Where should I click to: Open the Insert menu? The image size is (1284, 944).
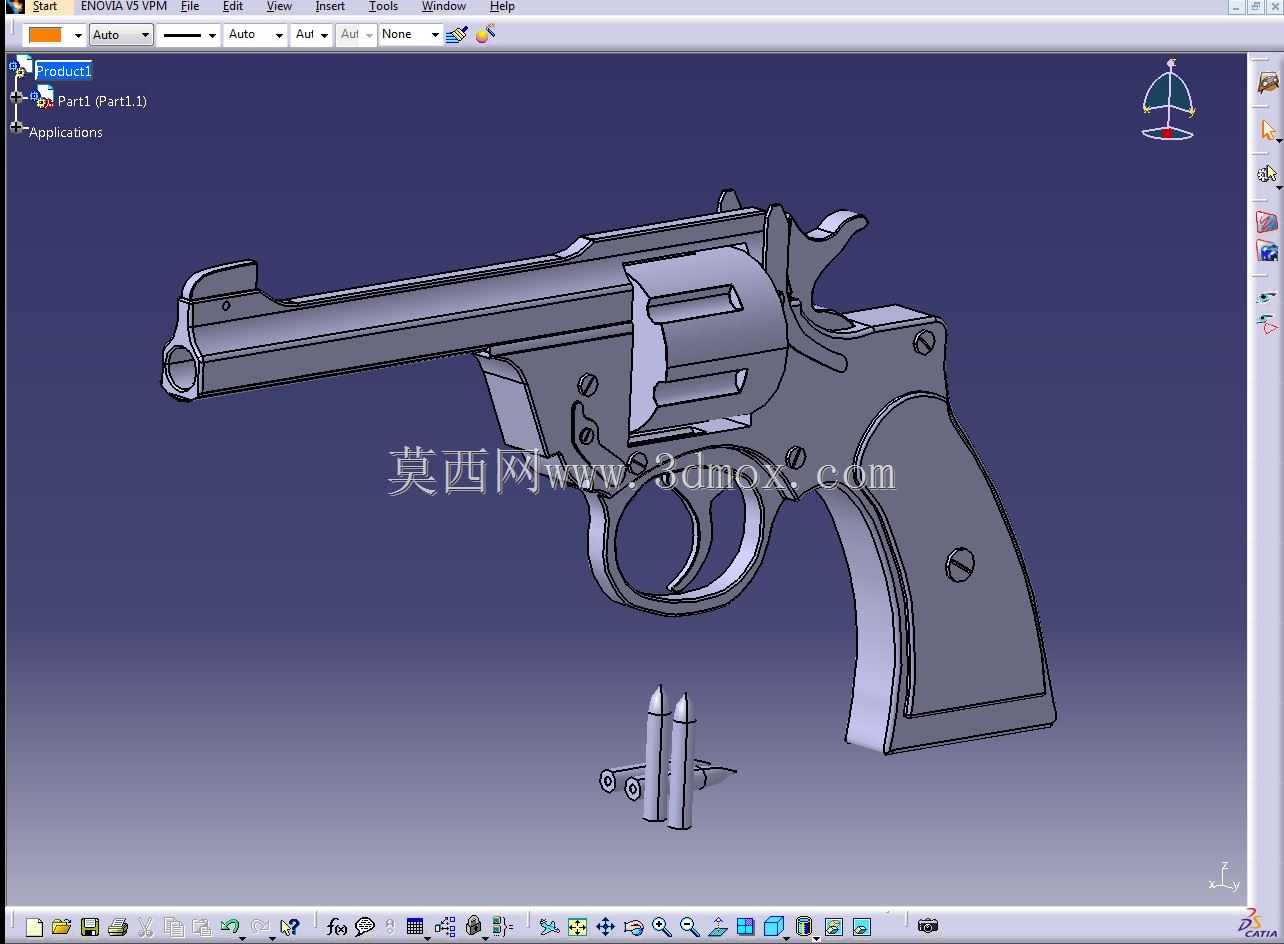click(330, 6)
